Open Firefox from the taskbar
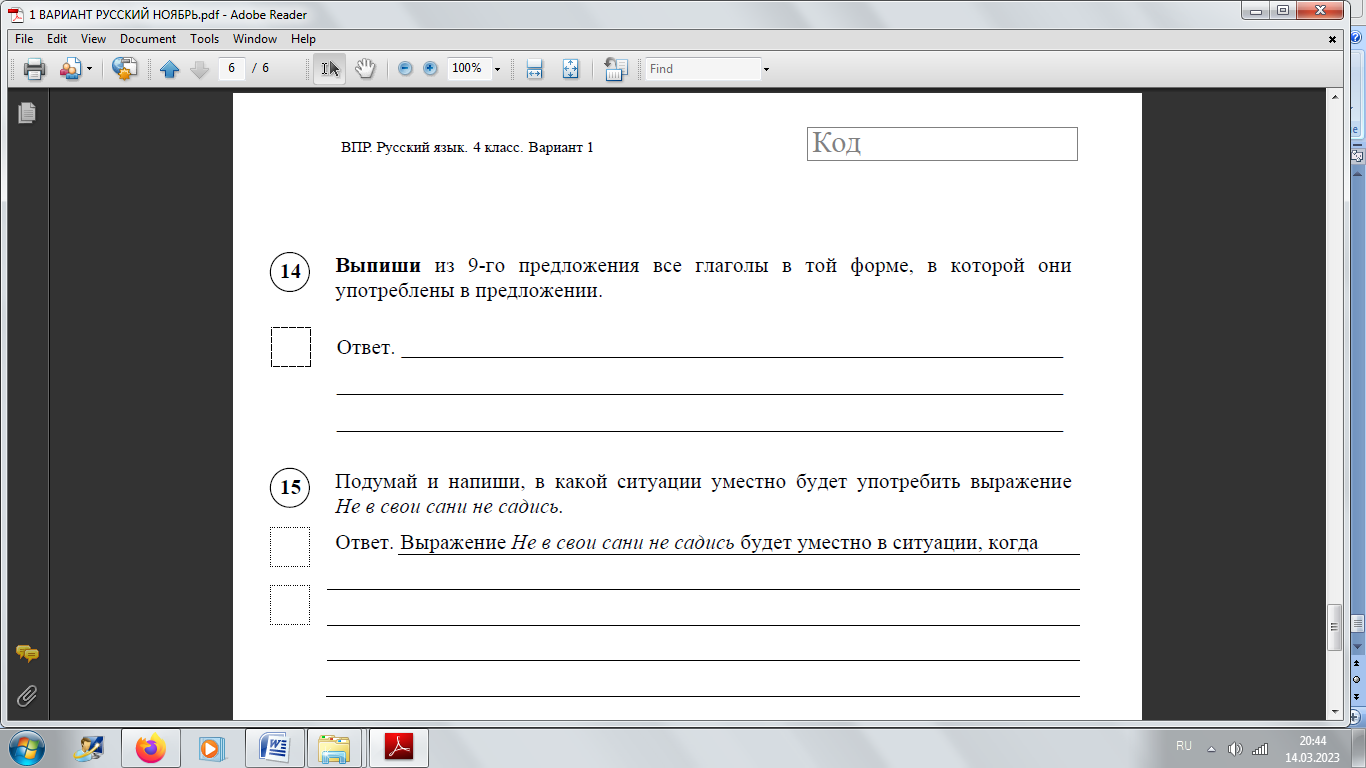This screenshot has height=768, width=1366. coord(151,748)
